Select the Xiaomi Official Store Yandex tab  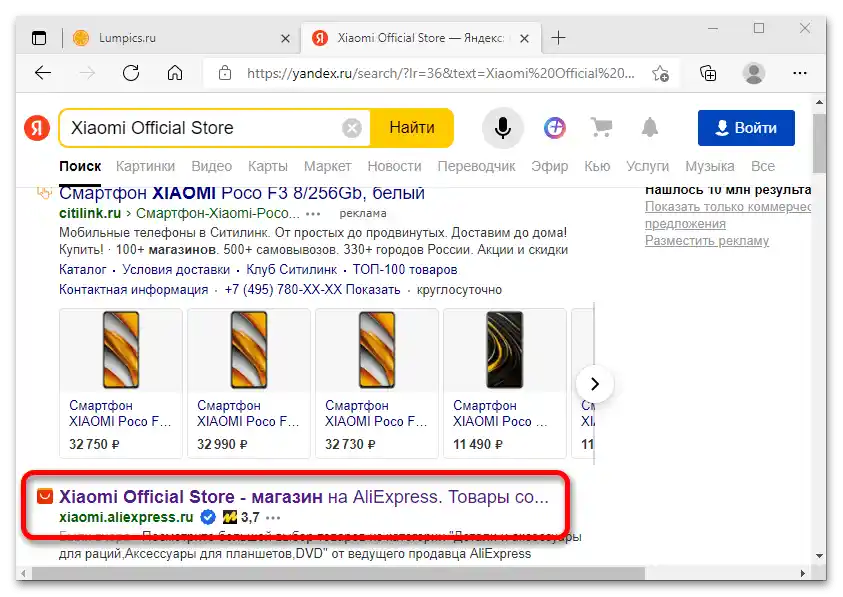pos(420,38)
